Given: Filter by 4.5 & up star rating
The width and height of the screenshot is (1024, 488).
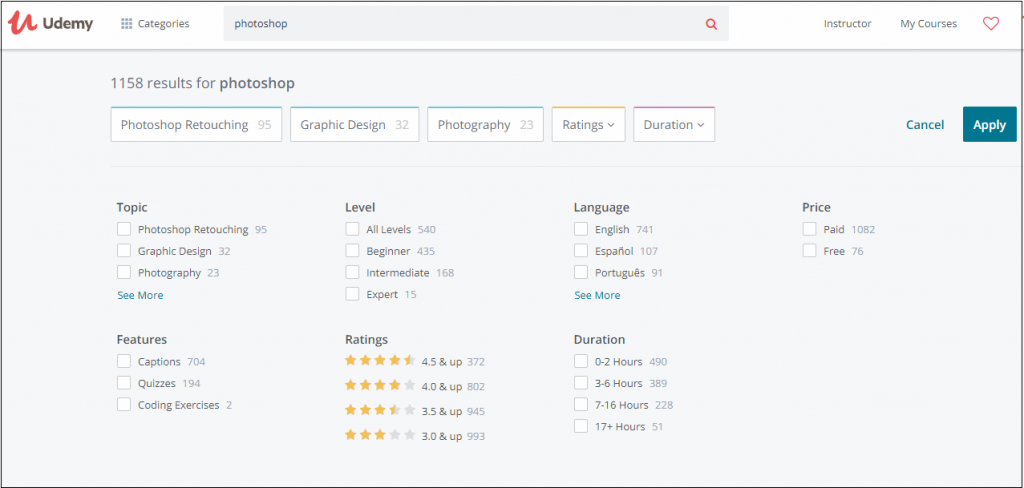Looking at the screenshot, I should pyautogui.click(x=415, y=361).
